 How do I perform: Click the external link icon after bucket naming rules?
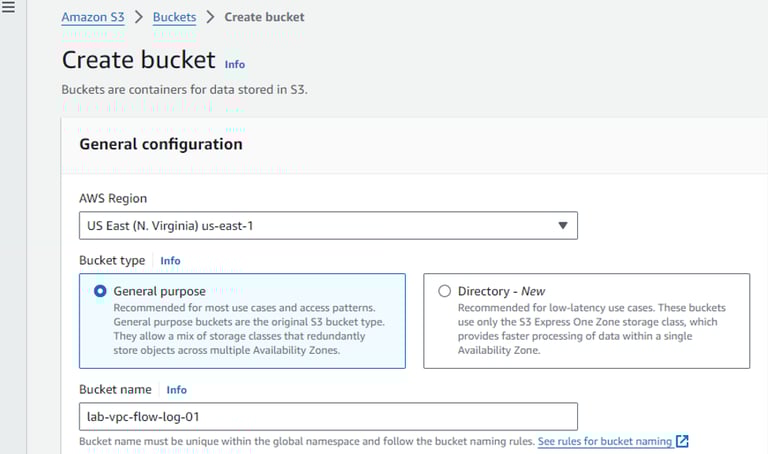[682, 441]
